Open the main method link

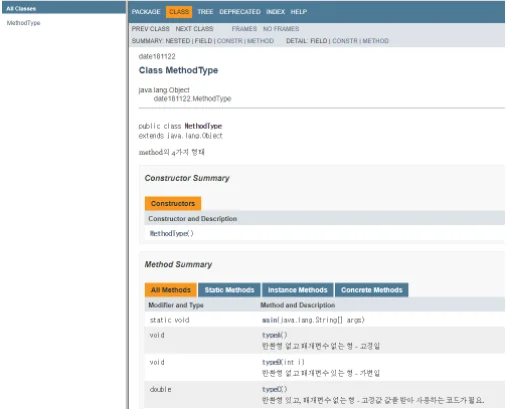click(270, 320)
